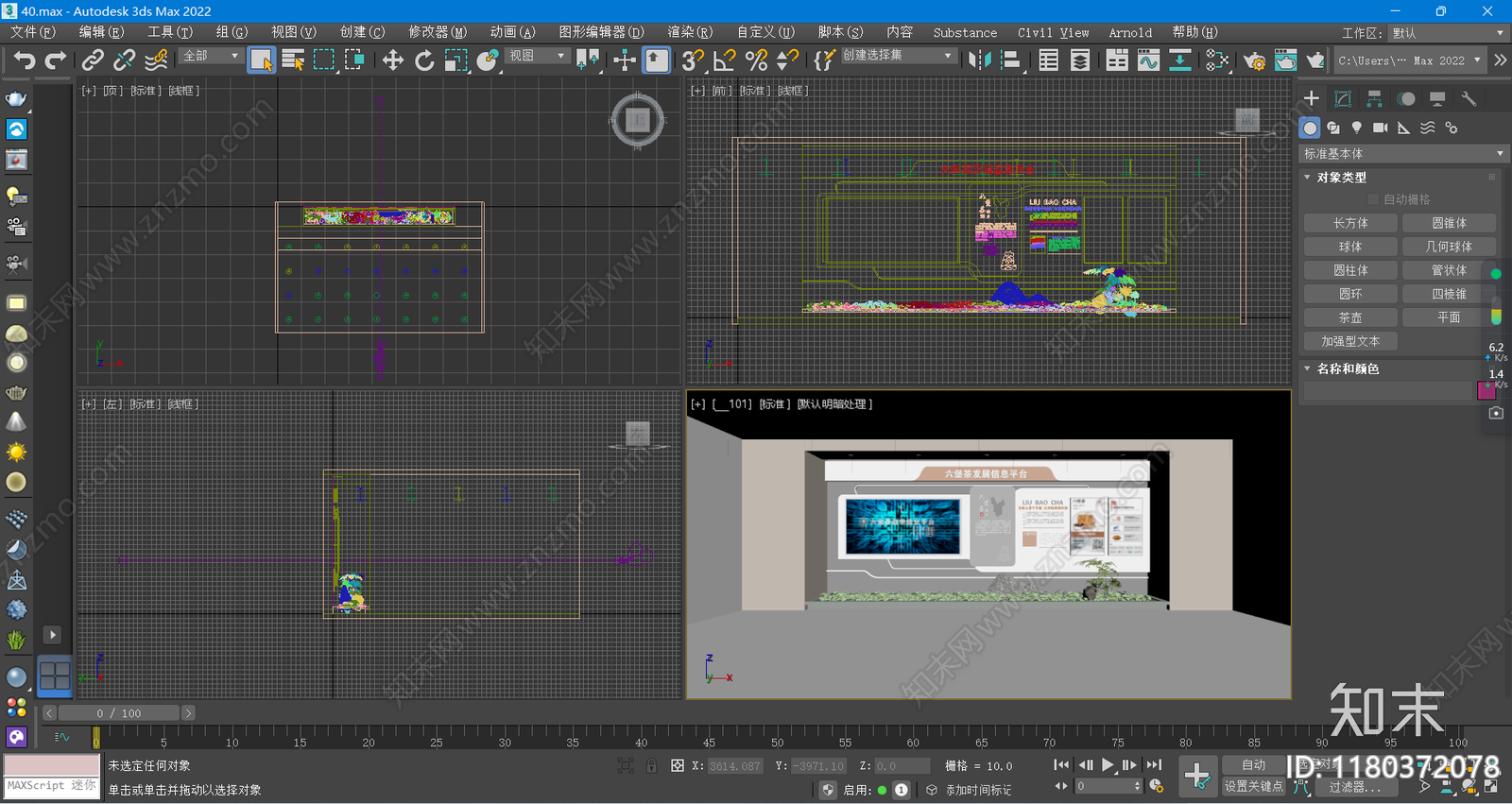This screenshot has width=1512, height=804.
Task: Select the Cameras category icon
Action: click(1380, 128)
